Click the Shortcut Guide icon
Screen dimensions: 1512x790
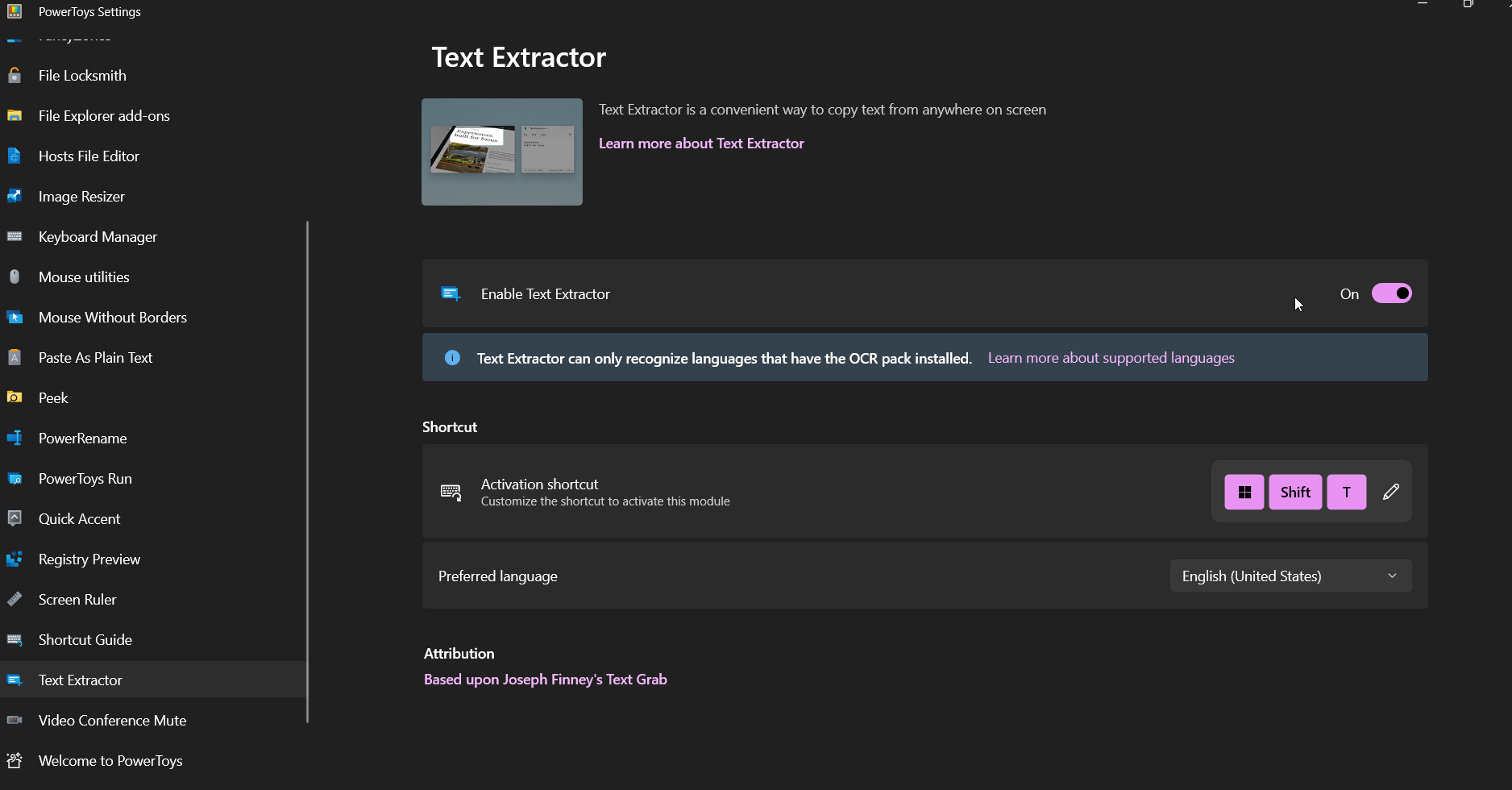[15, 640]
